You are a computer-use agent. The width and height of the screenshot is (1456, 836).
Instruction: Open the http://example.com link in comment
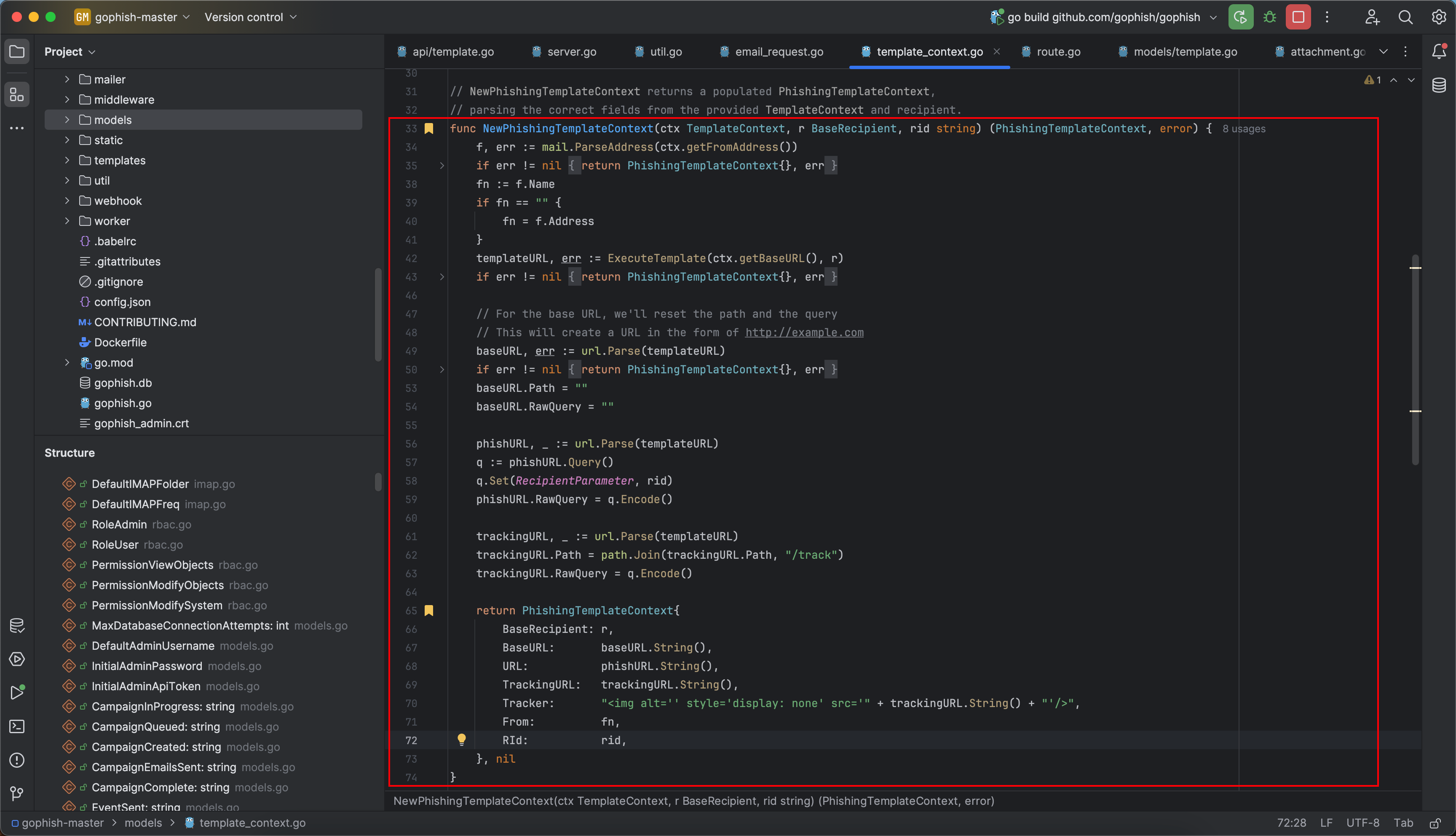click(x=804, y=332)
